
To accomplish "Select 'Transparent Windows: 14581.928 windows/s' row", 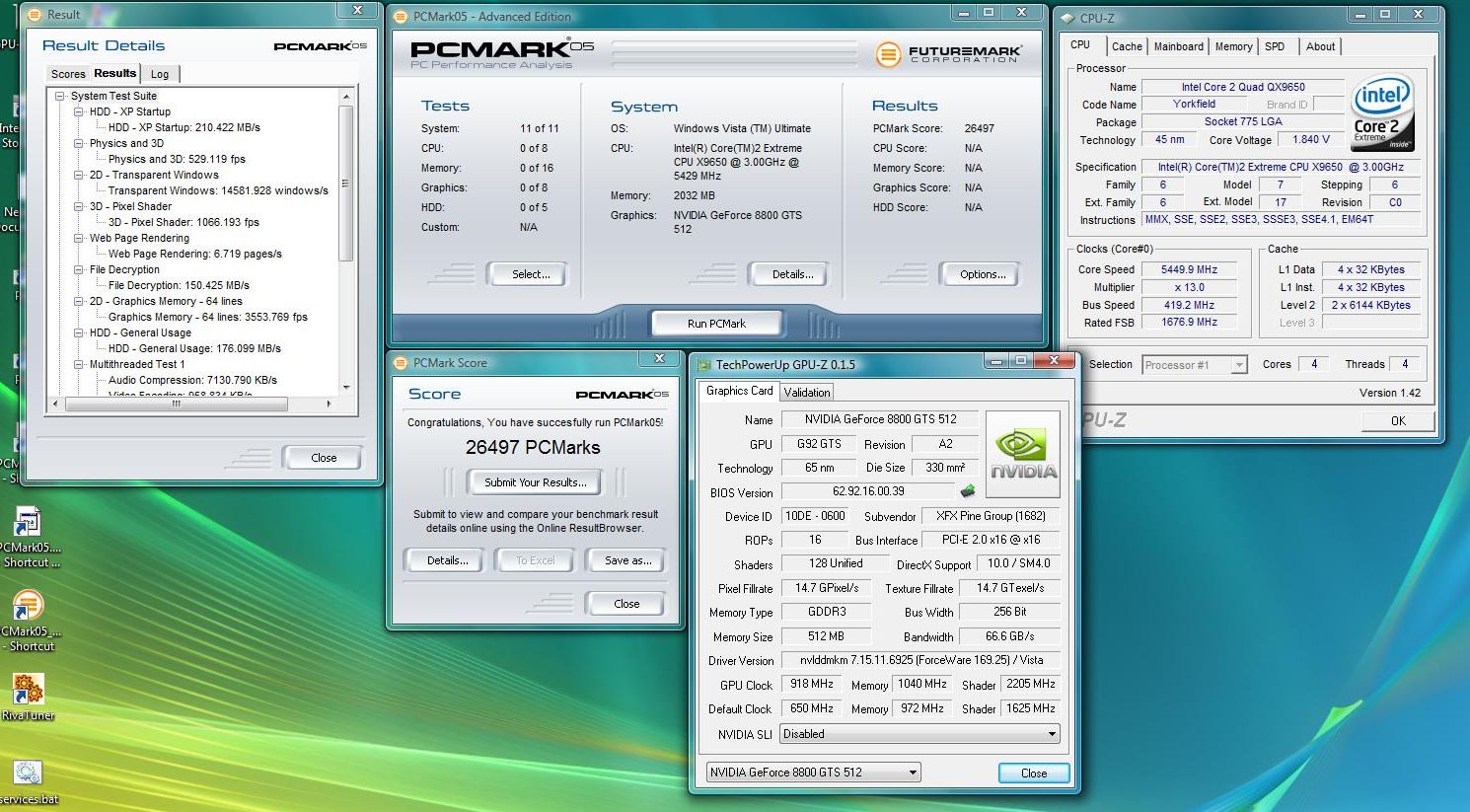I will tap(218, 190).
